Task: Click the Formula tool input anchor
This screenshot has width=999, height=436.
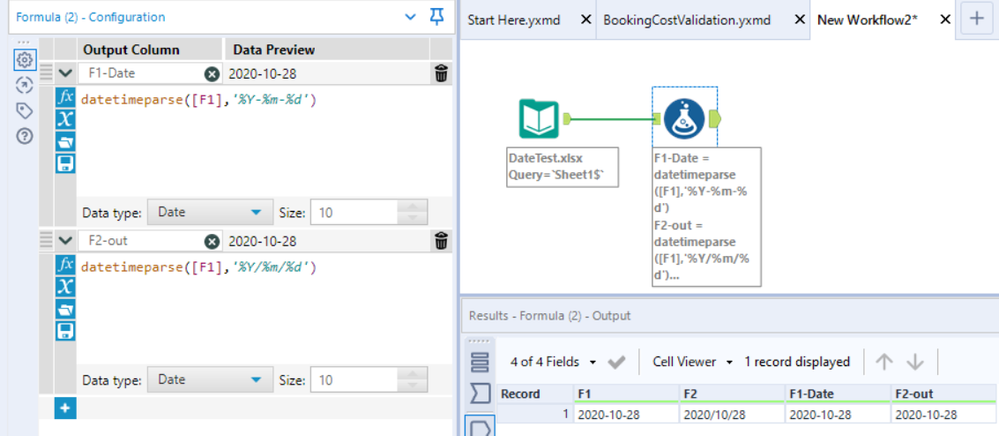Action: pos(657,119)
